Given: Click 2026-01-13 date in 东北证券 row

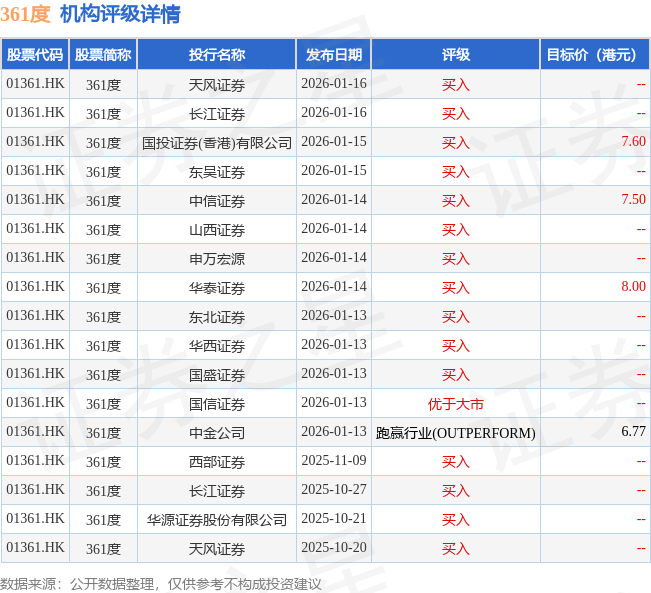Looking at the screenshot, I should click(334, 315).
